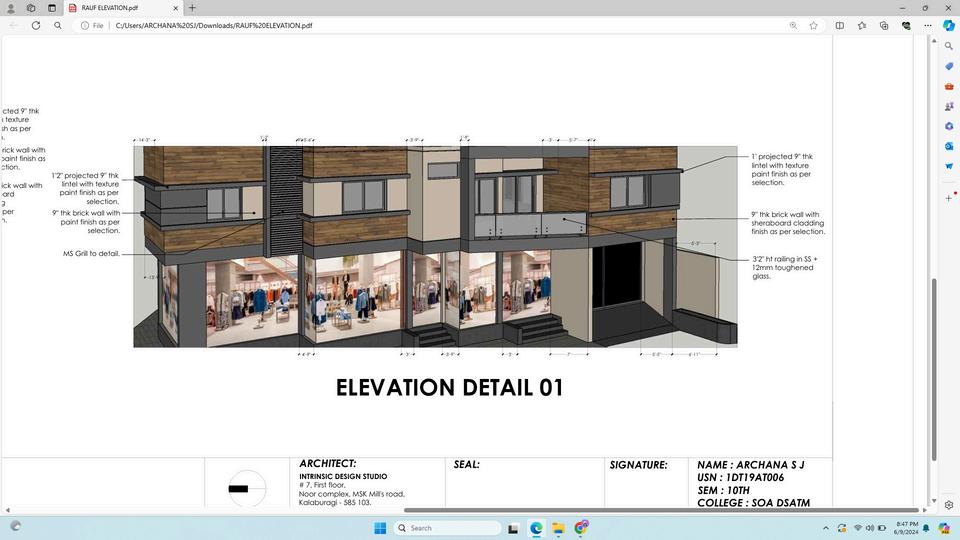Open the widgets icon at the taskbar start
960x540 pixels.
tap(16, 526)
